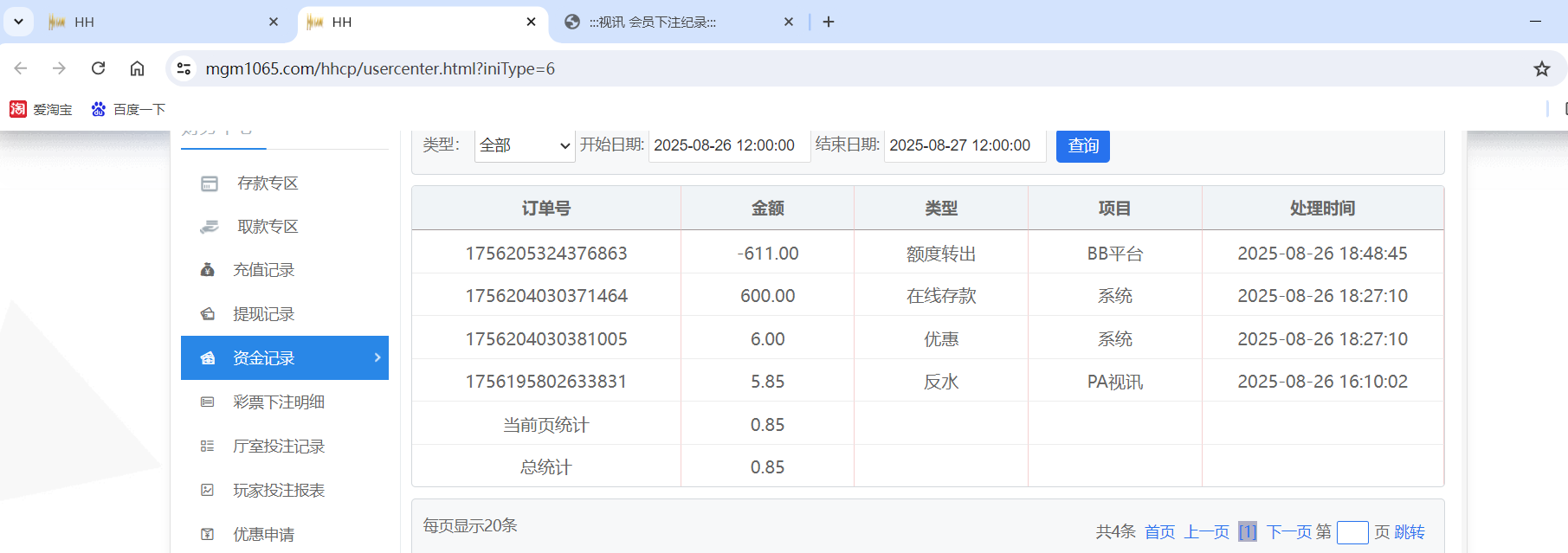Click the 跳转 jump link
1568x553 pixels.
pos(1409,532)
